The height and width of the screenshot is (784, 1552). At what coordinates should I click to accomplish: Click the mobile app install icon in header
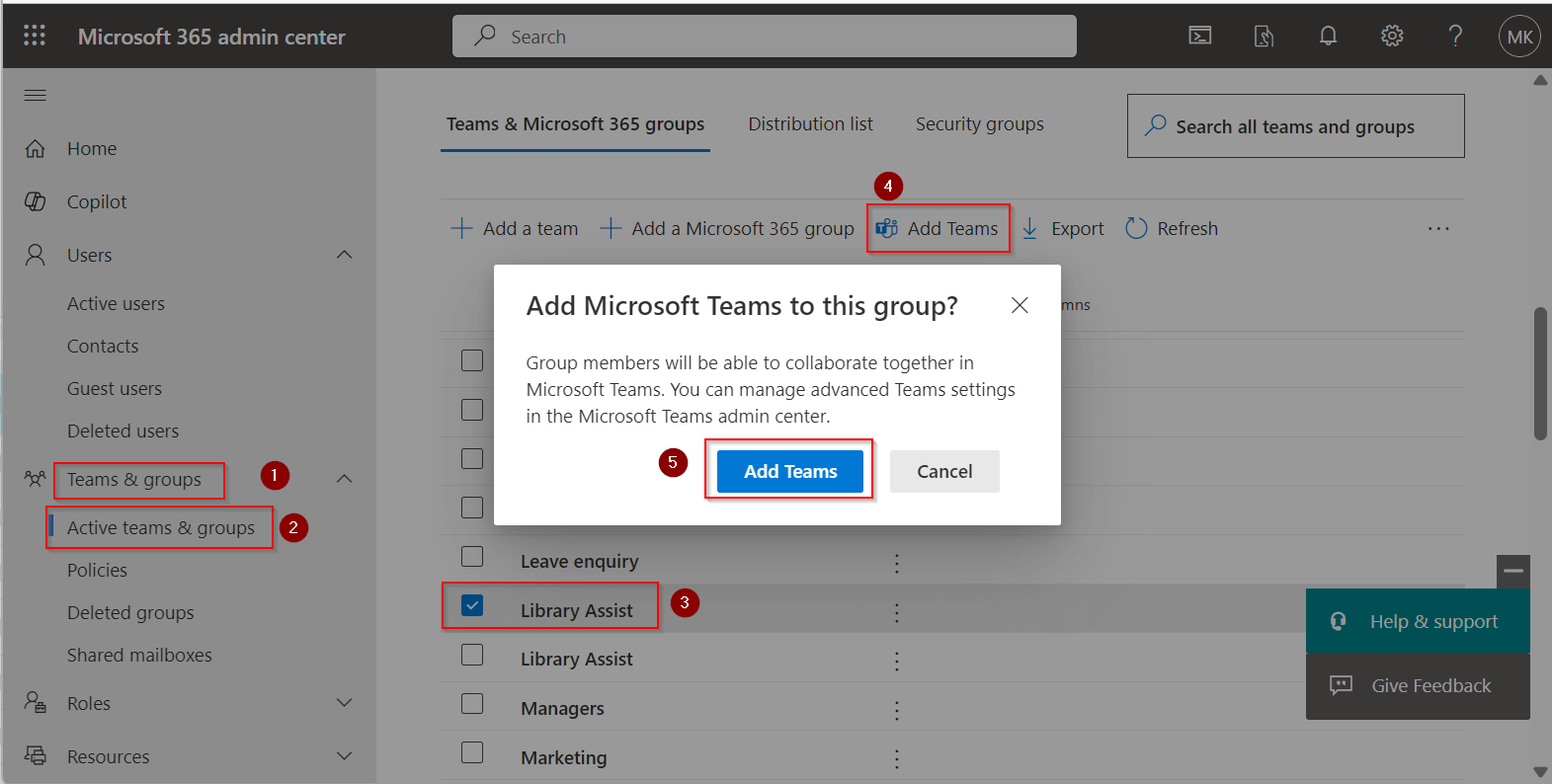(x=1264, y=37)
